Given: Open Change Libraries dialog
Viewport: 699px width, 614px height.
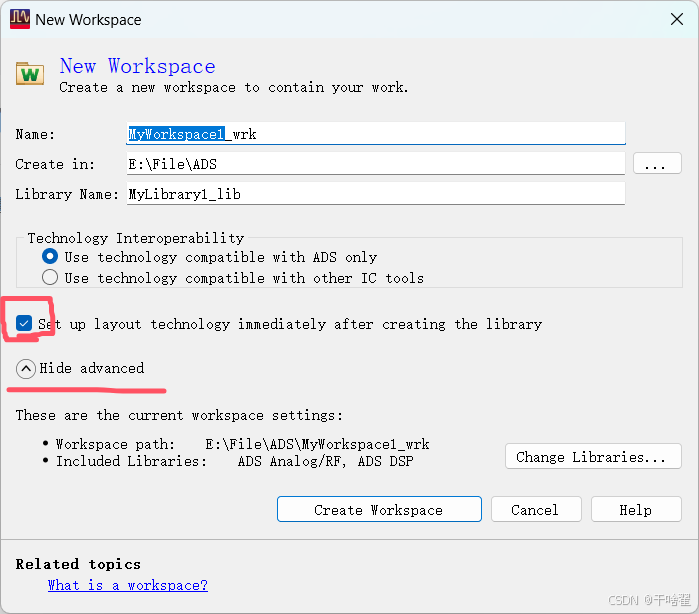Looking at the screenshot, I should click(x=593, y=457).
